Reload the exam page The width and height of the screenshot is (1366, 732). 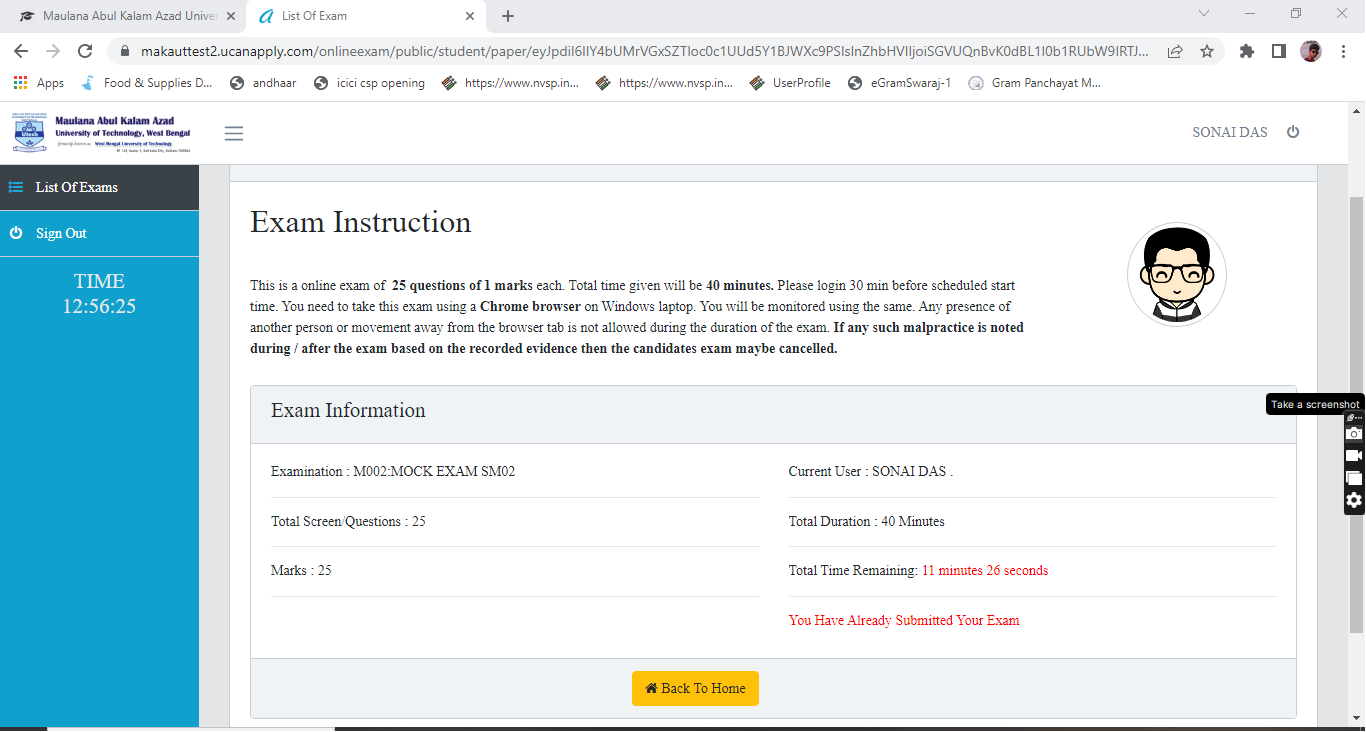pos(85,51)
